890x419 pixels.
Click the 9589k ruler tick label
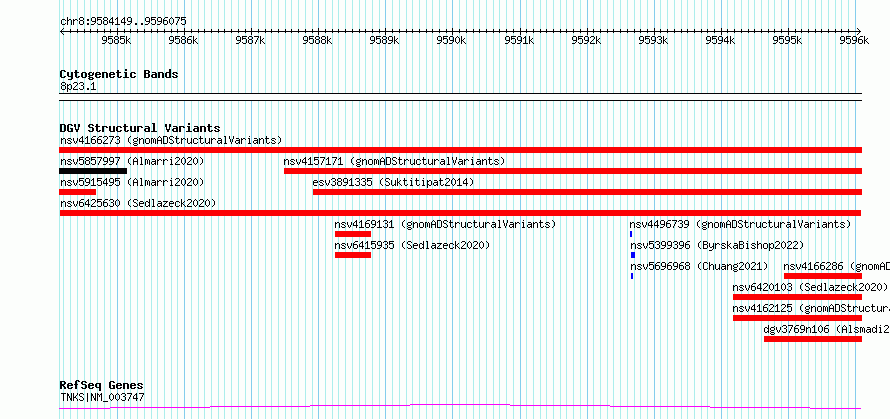384,40
